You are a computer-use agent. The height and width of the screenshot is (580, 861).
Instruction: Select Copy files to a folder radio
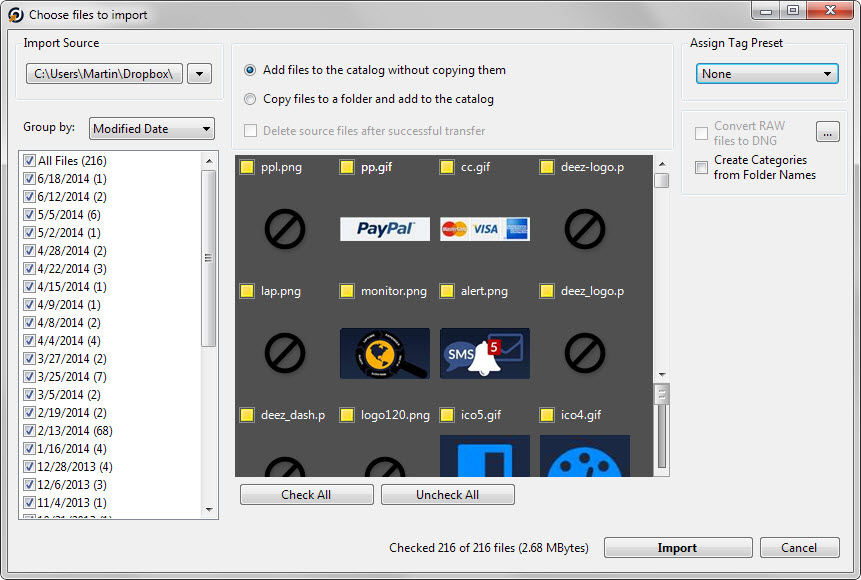(250, 99)
